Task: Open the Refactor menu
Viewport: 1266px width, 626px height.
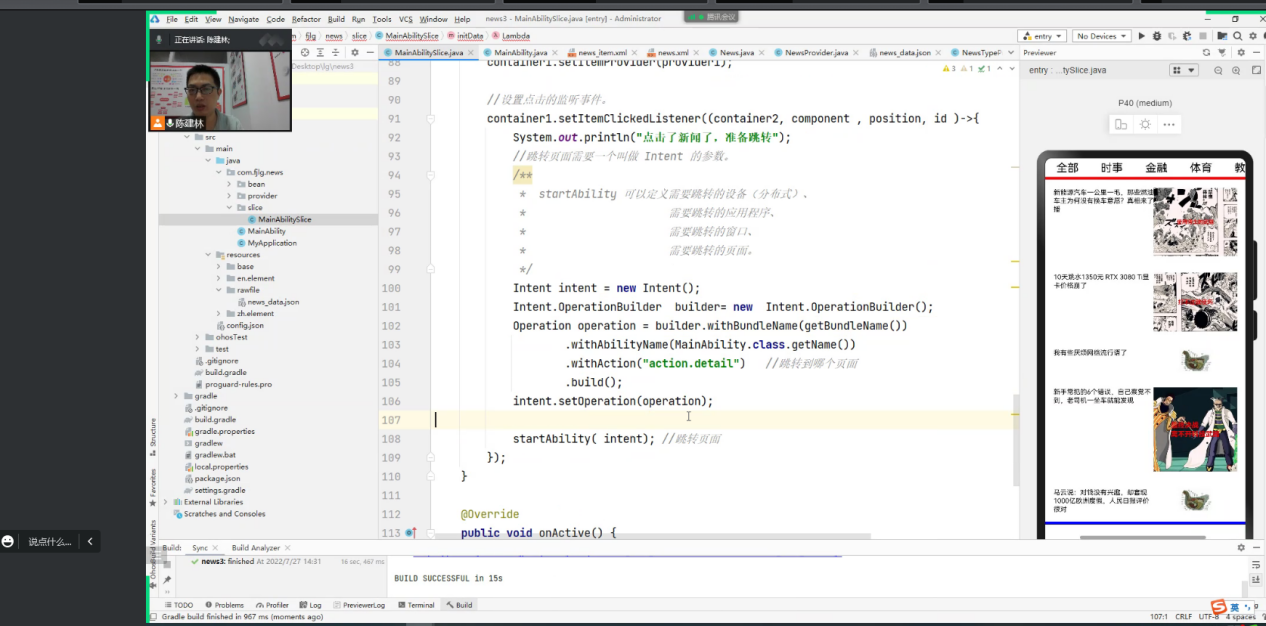Action: pos(306,19)
